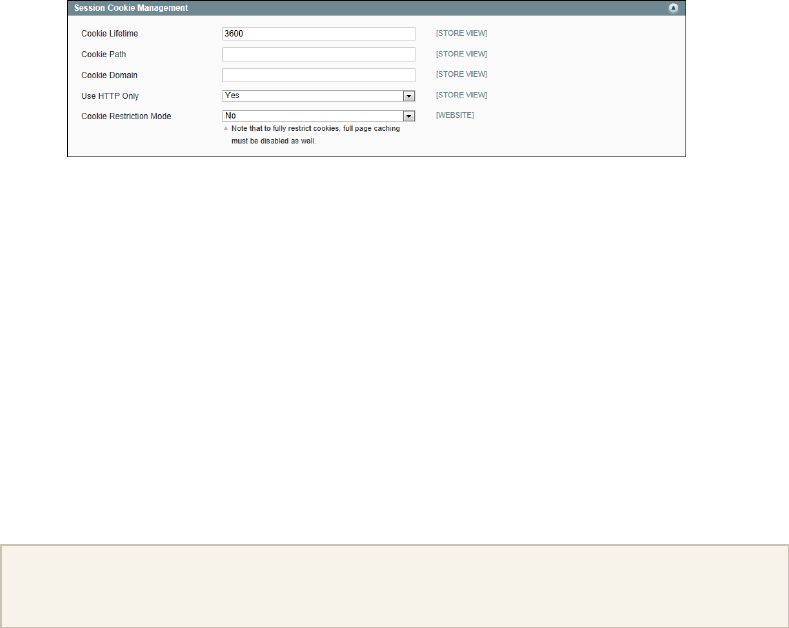Focus the Cookie Path text box
789x628 pixels.
(319, 54)
